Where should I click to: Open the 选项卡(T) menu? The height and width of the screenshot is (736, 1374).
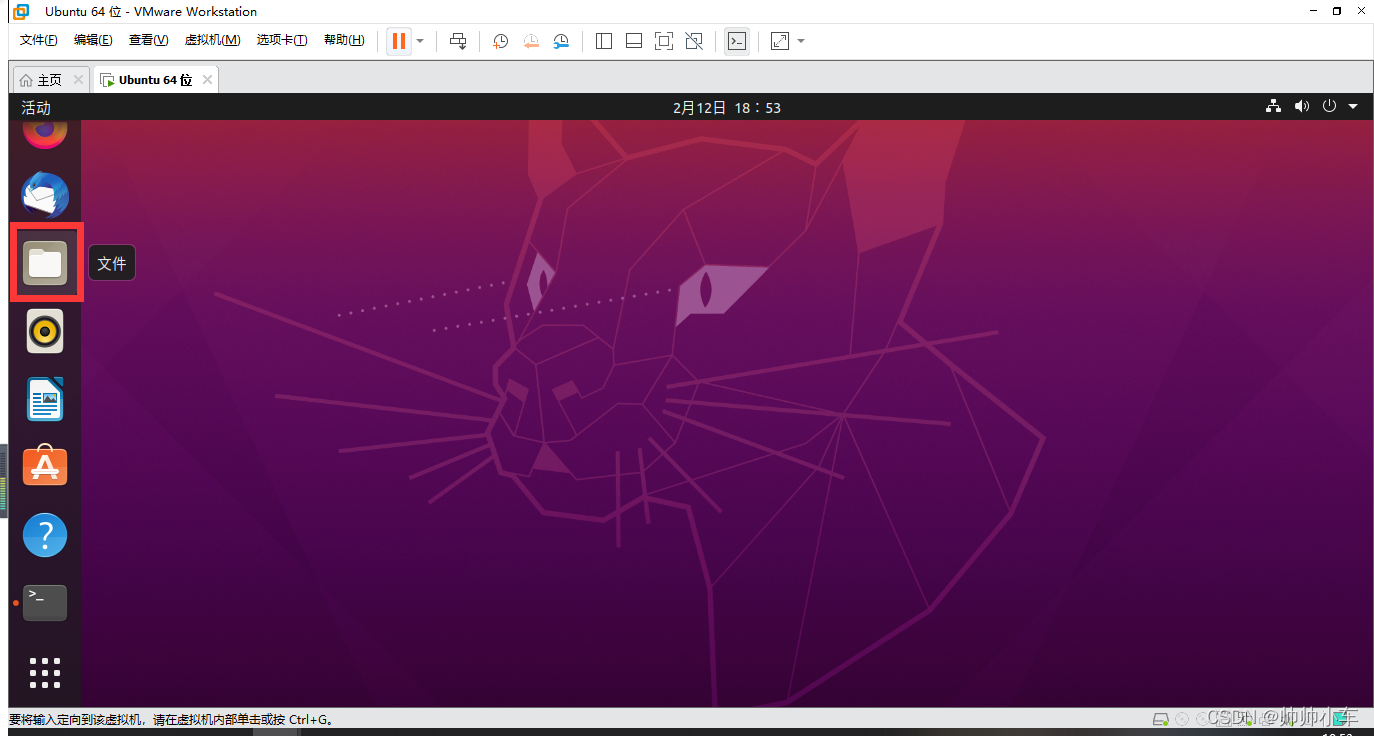point(282,40)
